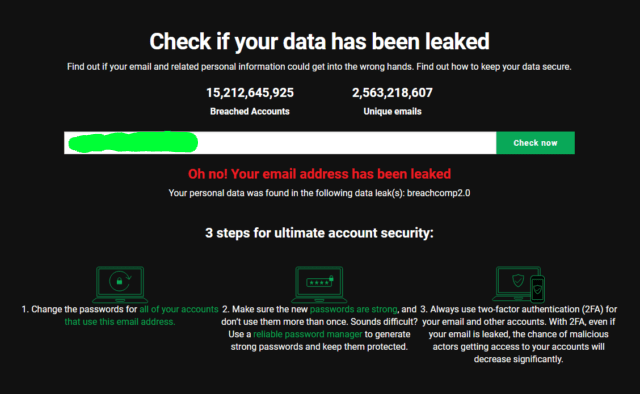Image resolution: width=640 pixels, height=394 pixels.
Task: Click the 'that use this email address' link text
Action: 120,322
